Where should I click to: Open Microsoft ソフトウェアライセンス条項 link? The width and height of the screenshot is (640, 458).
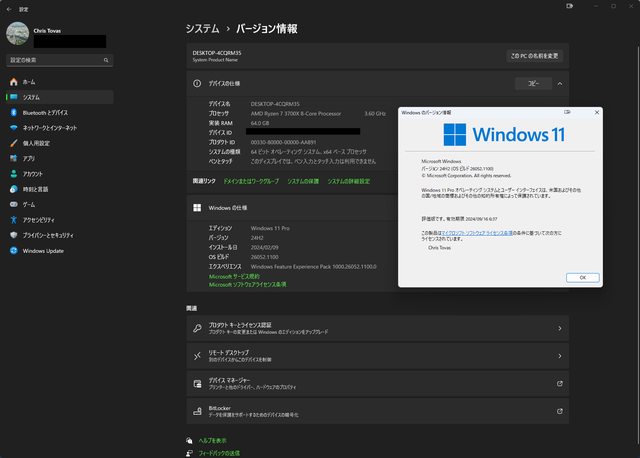click(247, 284)
